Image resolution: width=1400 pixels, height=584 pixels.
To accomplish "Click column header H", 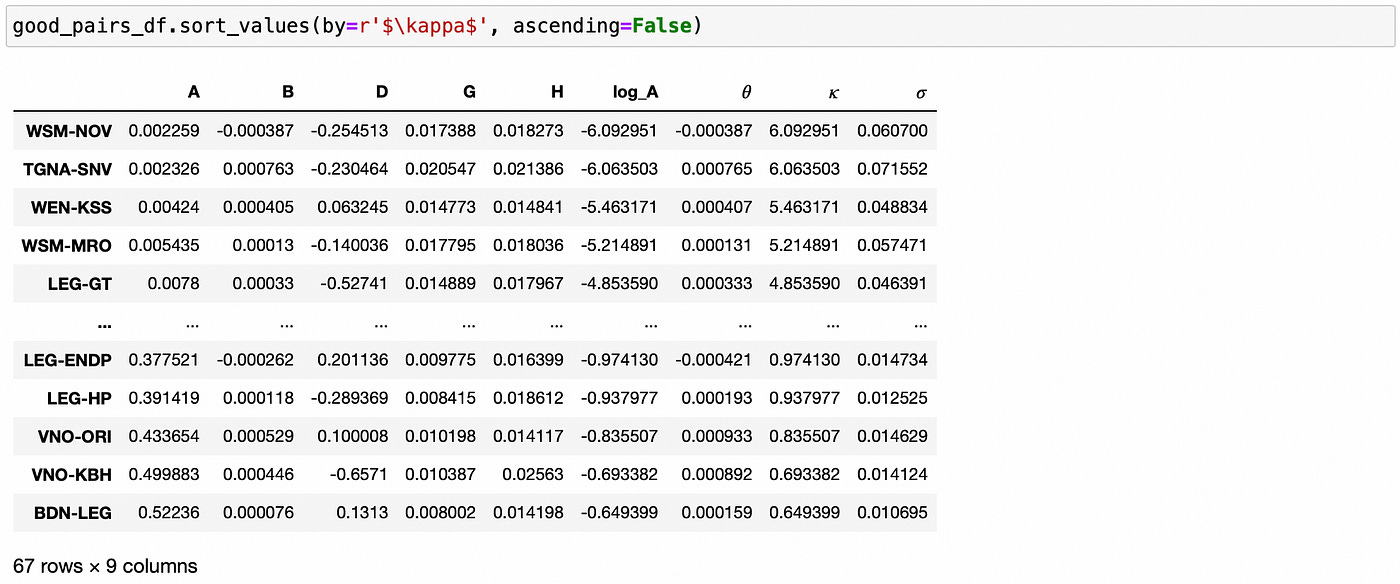I will (x=558, y=92).
